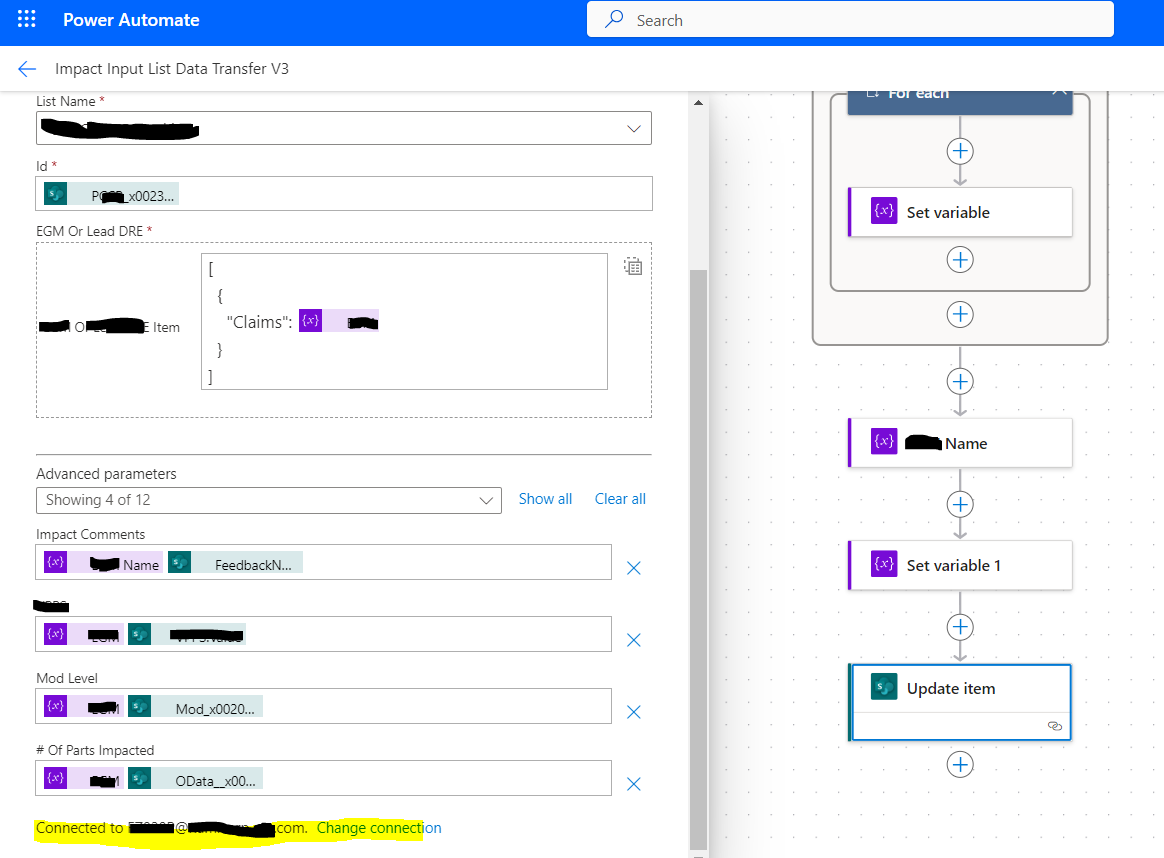This screenshot has height=858, width=1164.
Task: Click the FeedbackN... token in Impact Comments
Action: 235,563
